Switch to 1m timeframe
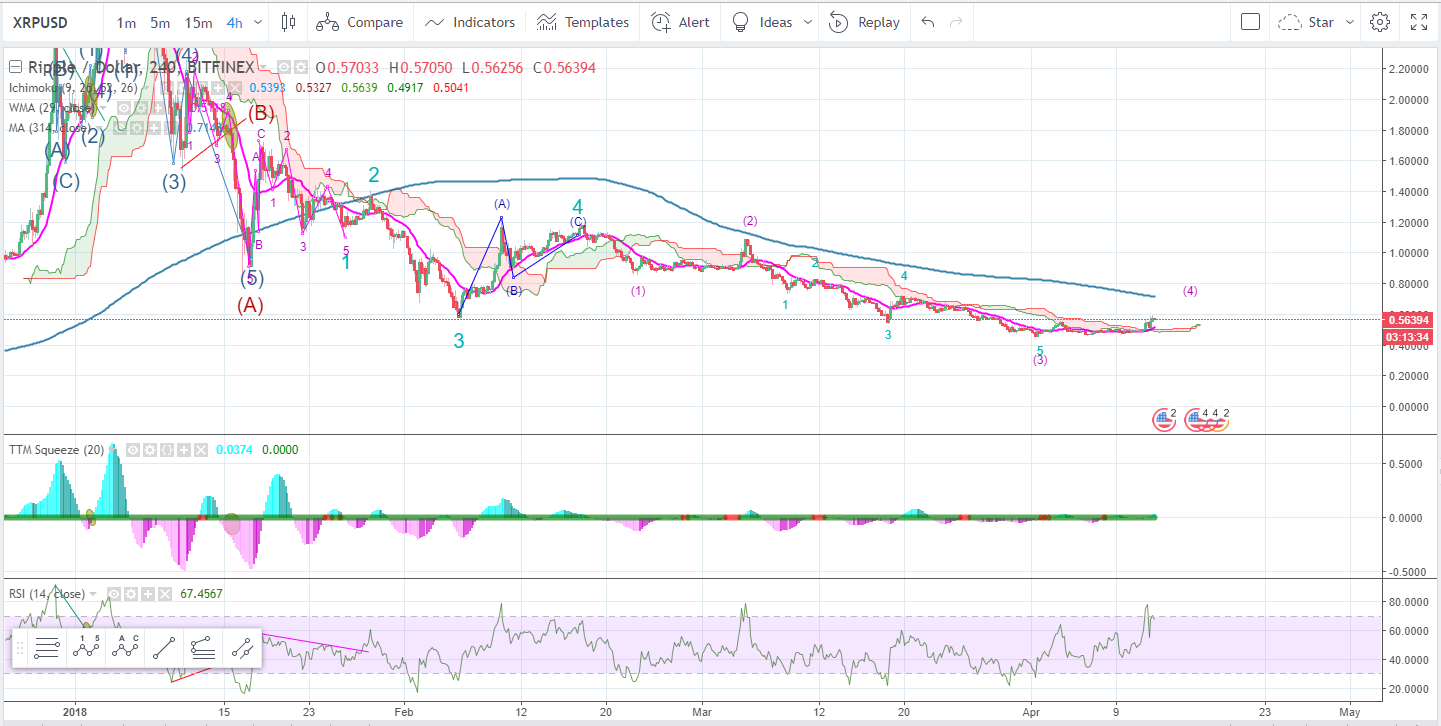The height and width of the screenshot is (726, 1441). tap(126, 22)
